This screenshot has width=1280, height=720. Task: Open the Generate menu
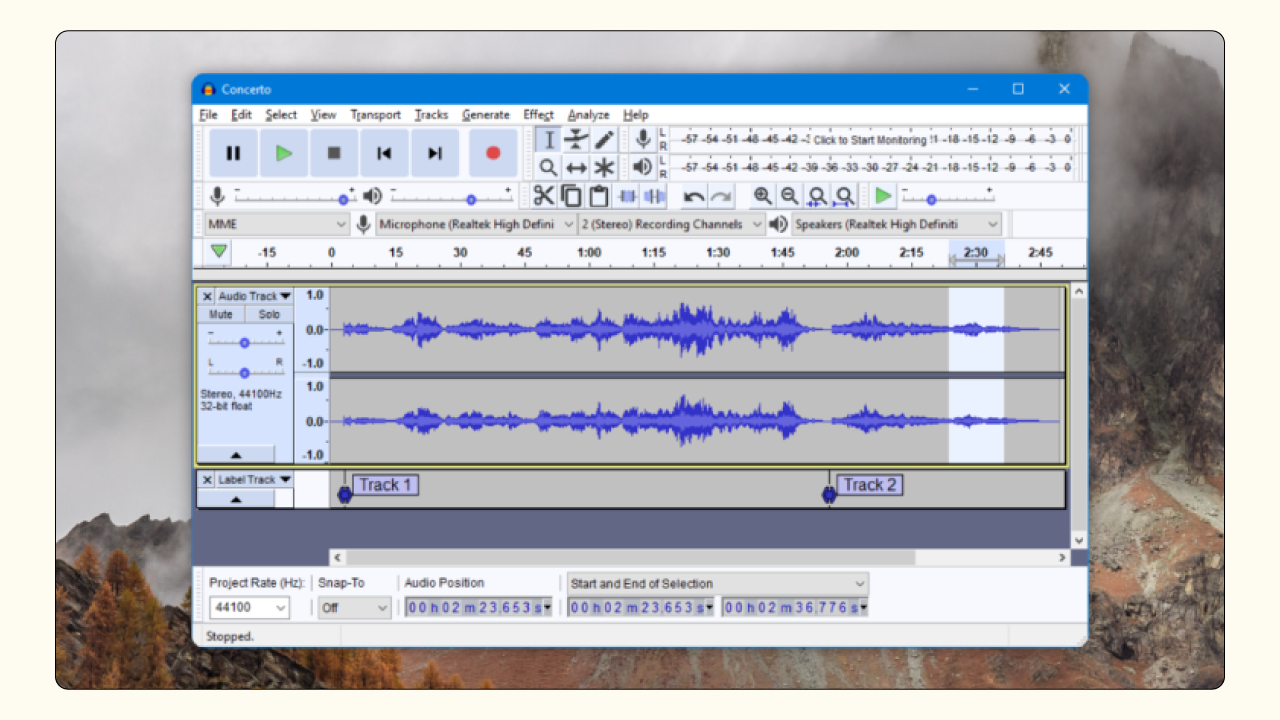point(485,115)
